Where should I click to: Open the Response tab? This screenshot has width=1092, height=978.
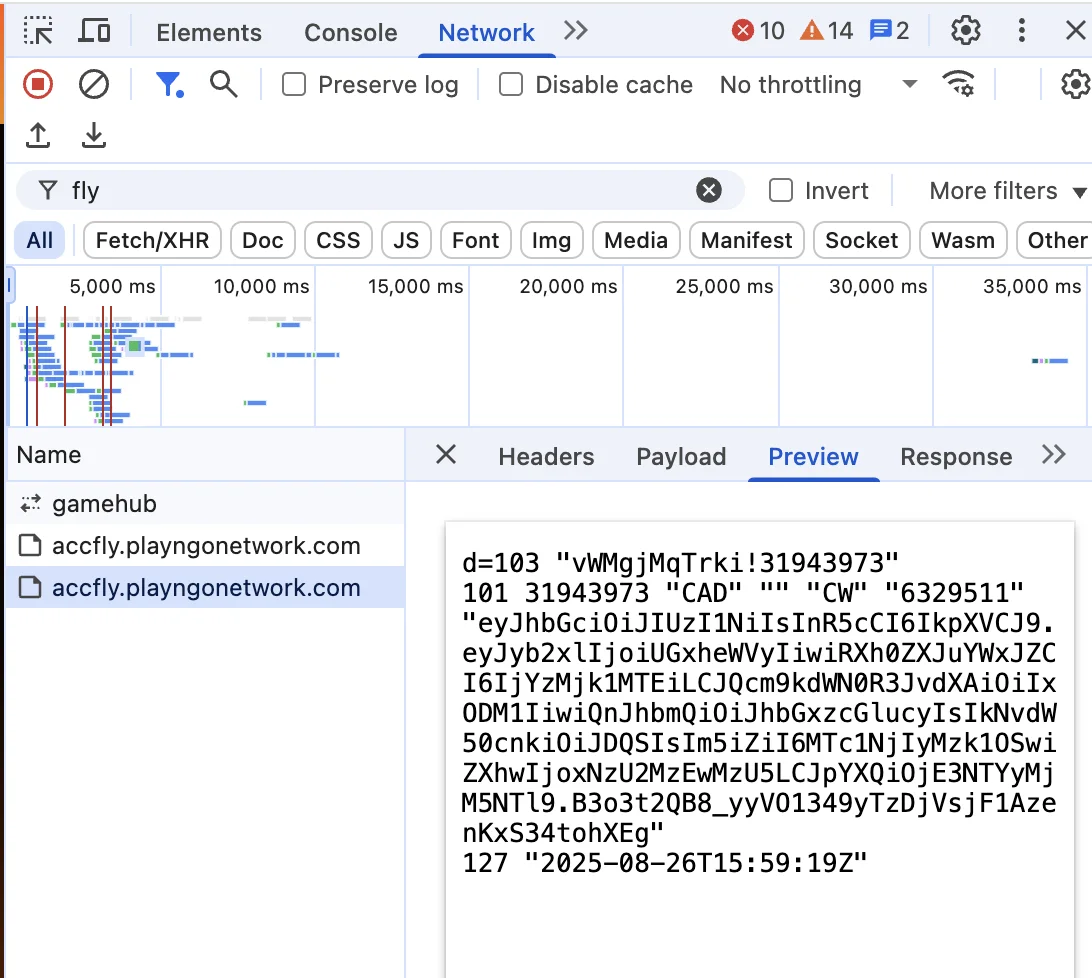(956, 456)
